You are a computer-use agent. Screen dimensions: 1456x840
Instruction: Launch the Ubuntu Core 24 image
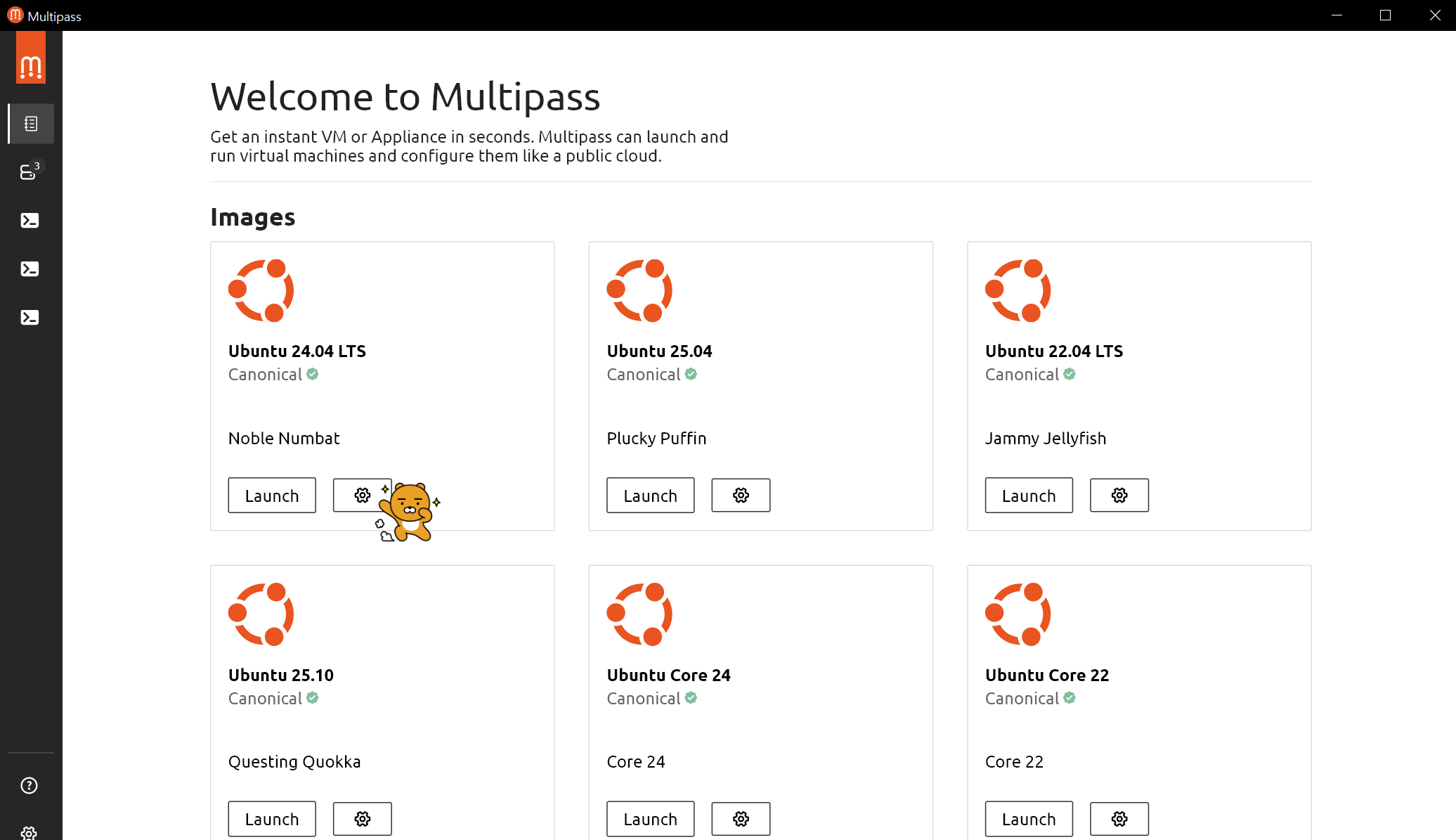coord(650,819)
